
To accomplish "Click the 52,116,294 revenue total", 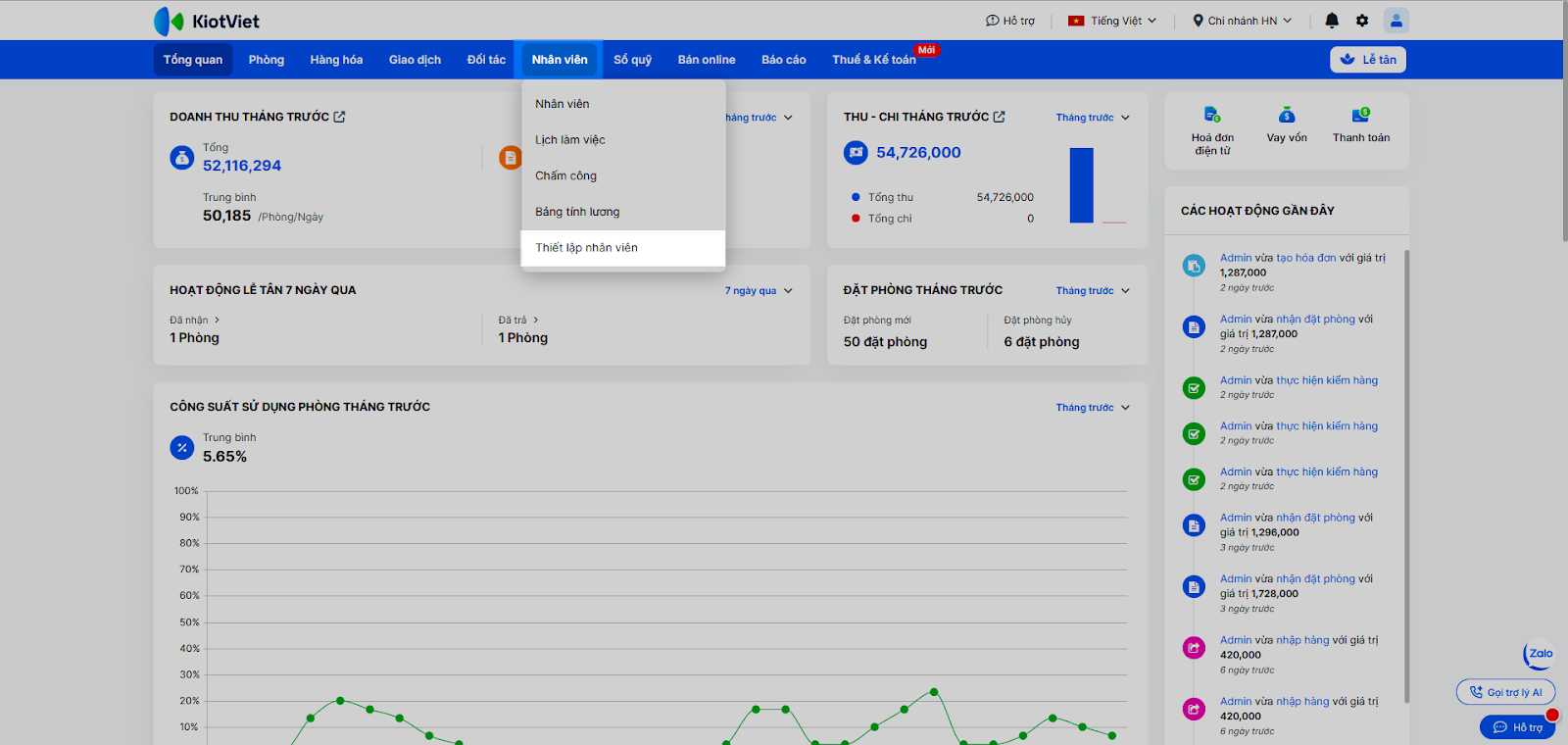I will [x=242, y=167].
